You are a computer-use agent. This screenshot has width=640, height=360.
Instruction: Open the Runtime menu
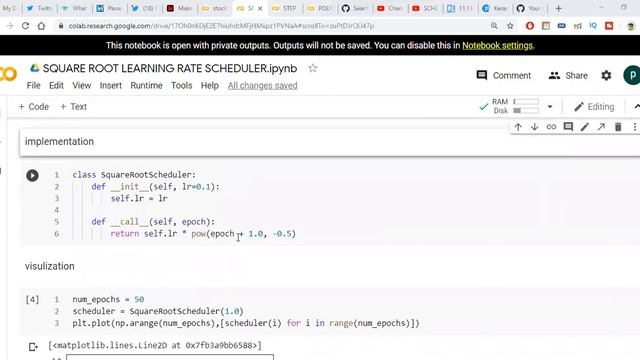pyautogui.click(x=147, y=85)
